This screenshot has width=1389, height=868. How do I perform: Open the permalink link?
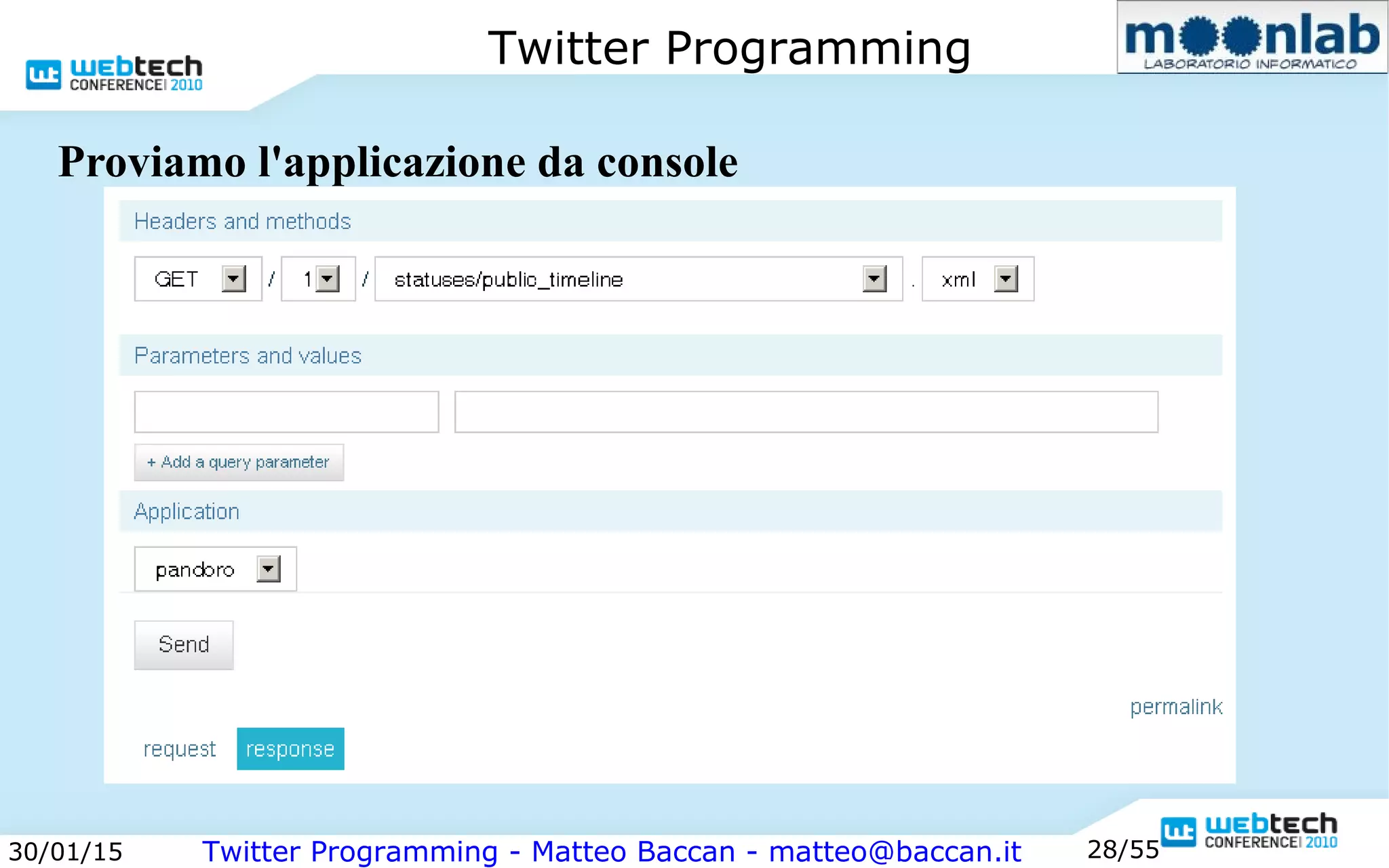(x=1176, y=707)
